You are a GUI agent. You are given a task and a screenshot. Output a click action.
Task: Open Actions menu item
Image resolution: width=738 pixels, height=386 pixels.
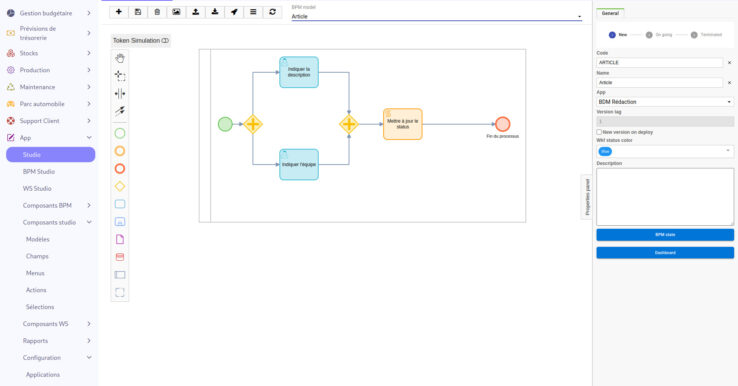36,290
